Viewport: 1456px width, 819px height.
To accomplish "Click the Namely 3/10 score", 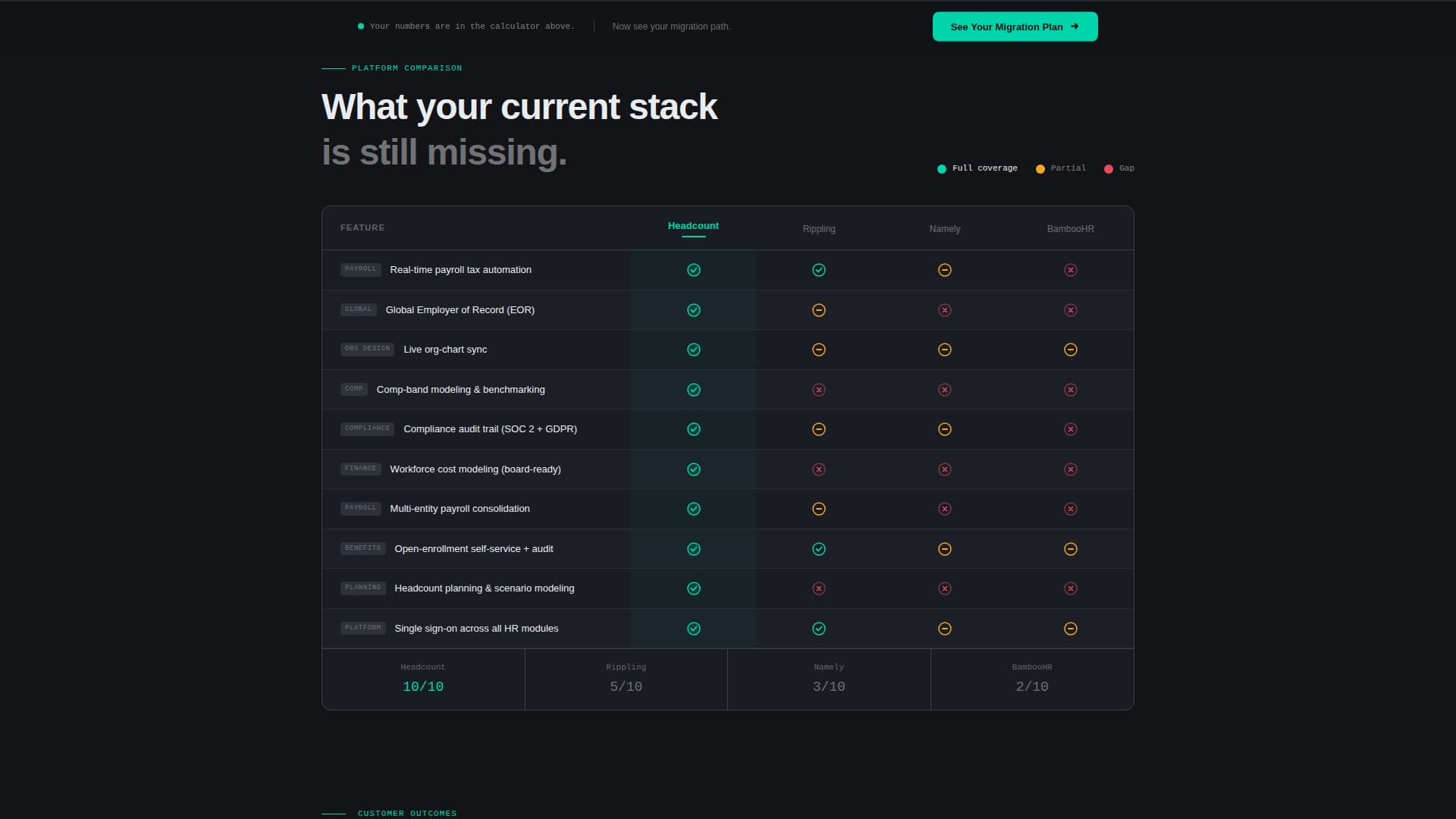I will click(829, 687).
